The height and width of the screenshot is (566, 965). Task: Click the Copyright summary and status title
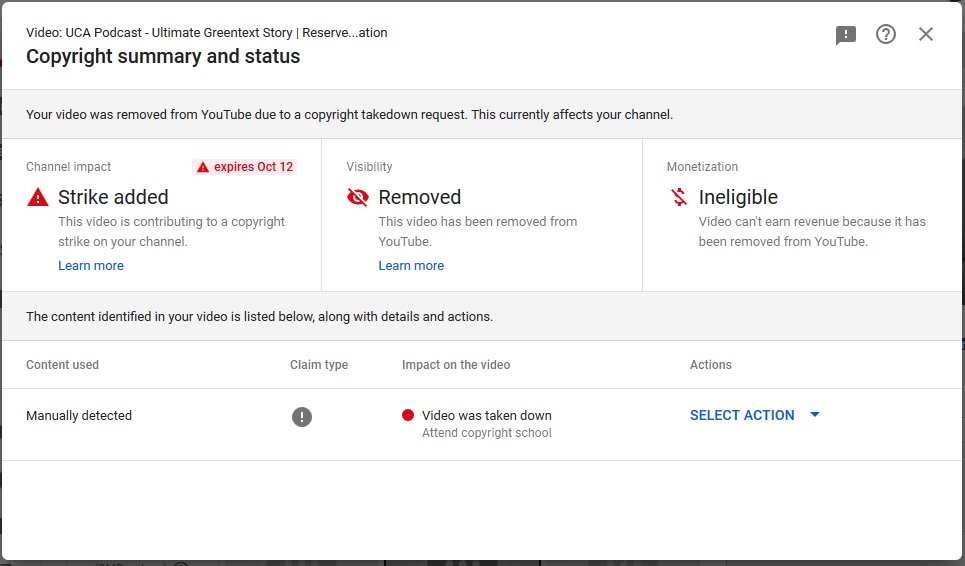coord(163,56)
